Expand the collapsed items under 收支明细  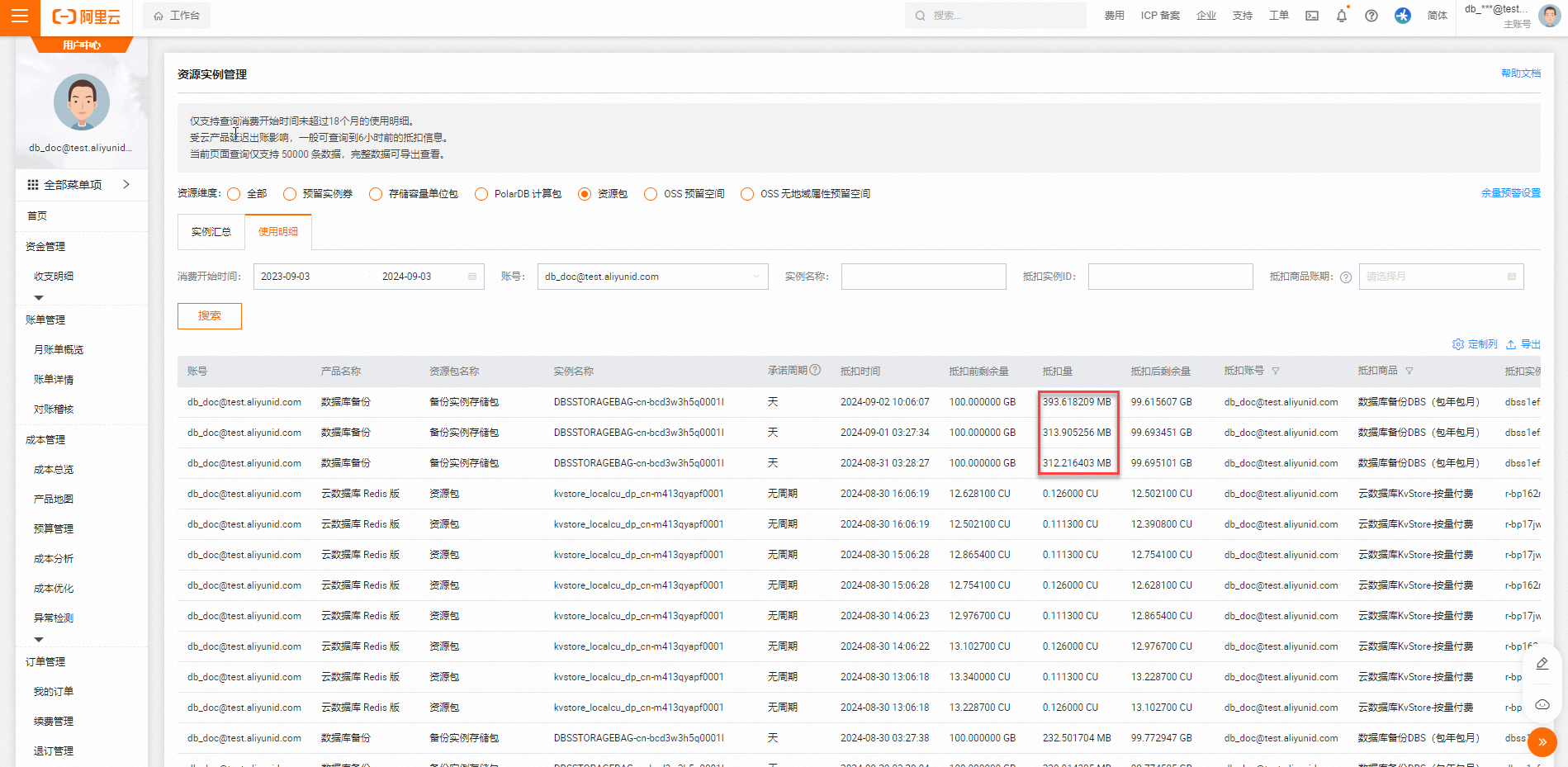pos(39,297)
